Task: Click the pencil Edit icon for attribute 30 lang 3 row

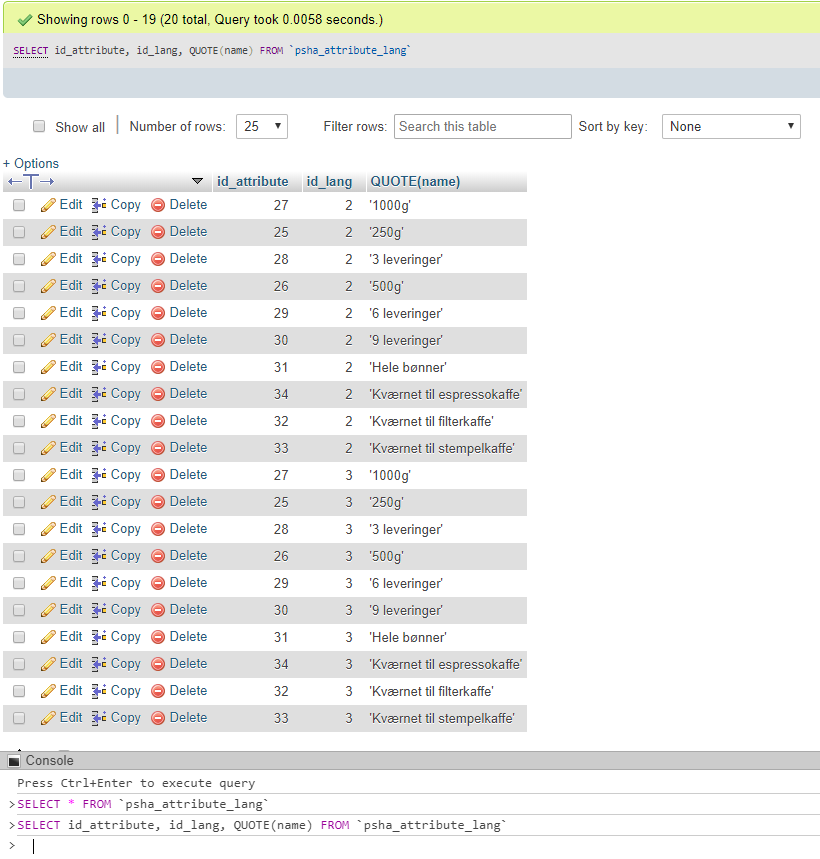Action: [x=48, y=610]
